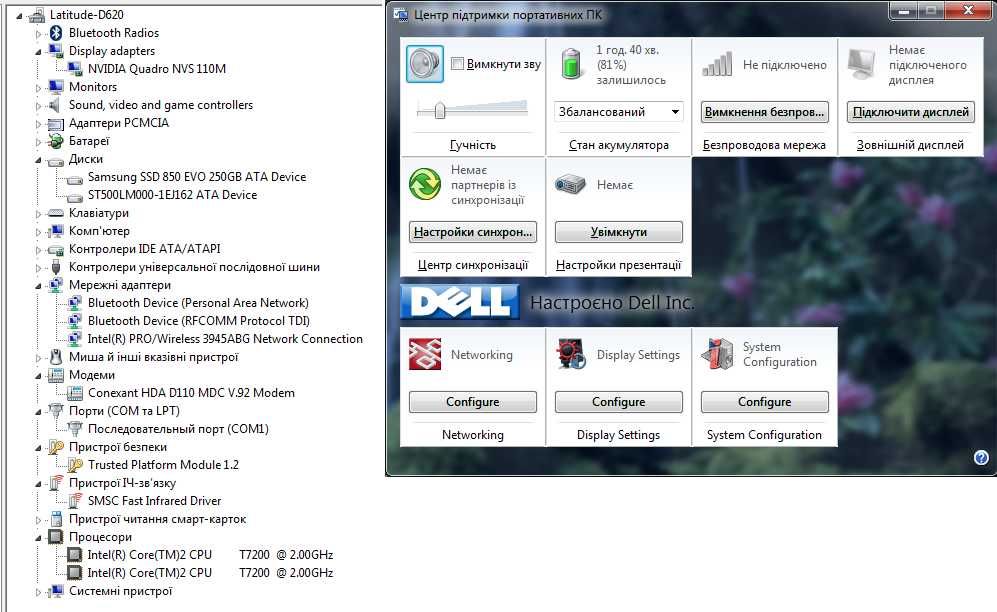
Task: Expand the Системні пристрої node
Action: click(38, 592)
